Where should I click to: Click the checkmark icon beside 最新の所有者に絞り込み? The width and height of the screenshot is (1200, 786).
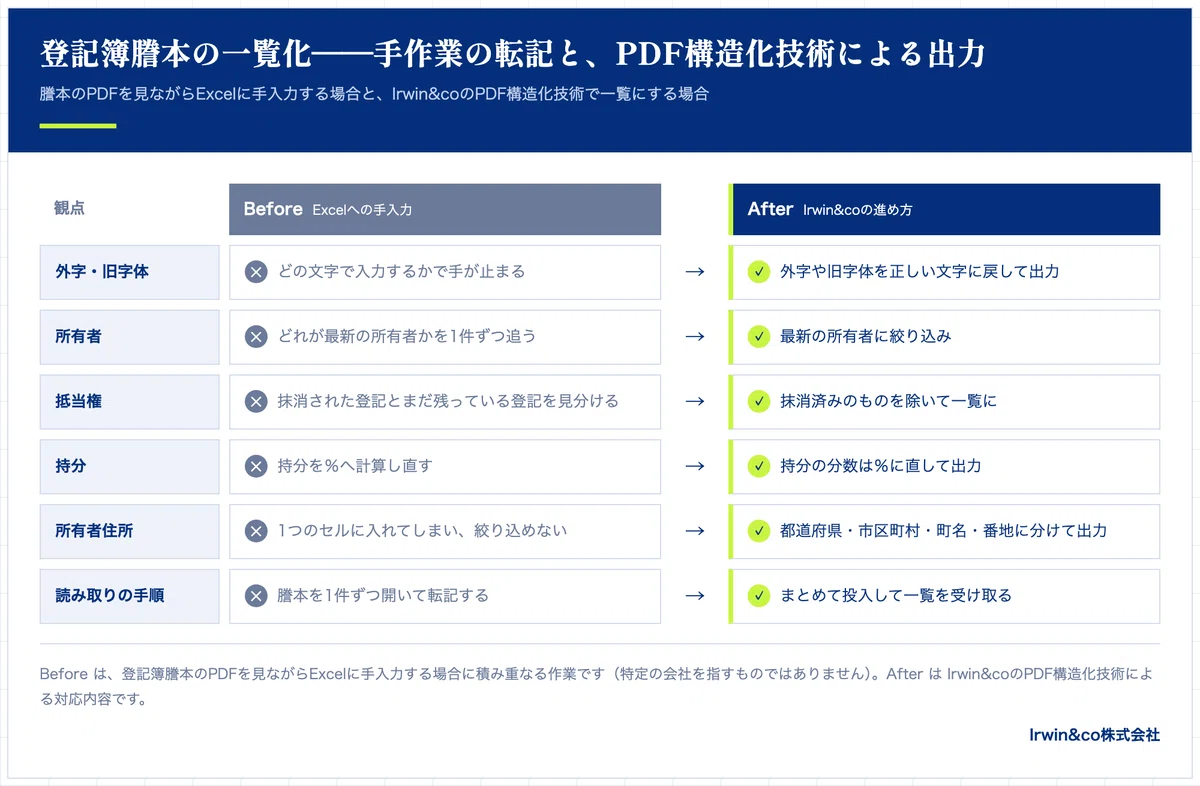click(x=759, y=337)
